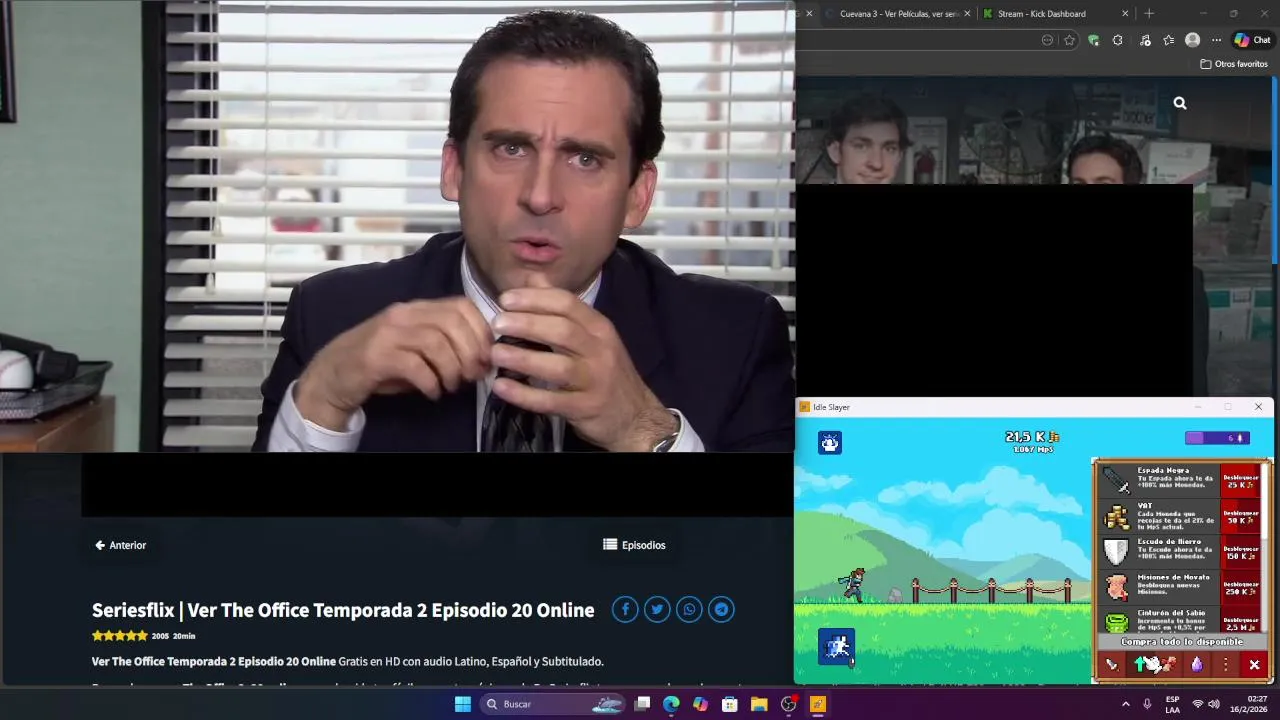Close the Cuevana 3 tab
The height and width of the screenshot is (720, 1280).
[967, 14]
